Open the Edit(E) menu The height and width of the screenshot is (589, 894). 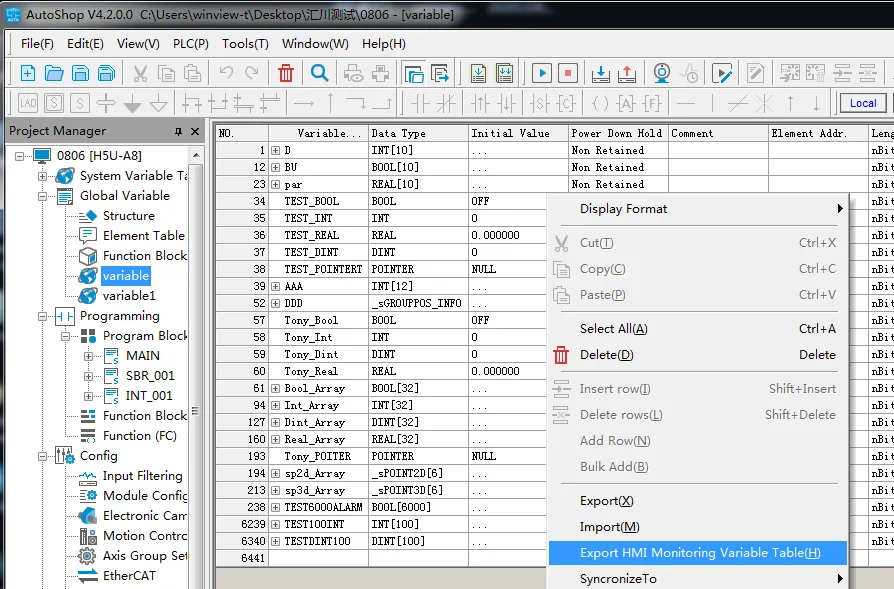pos(86,44)
